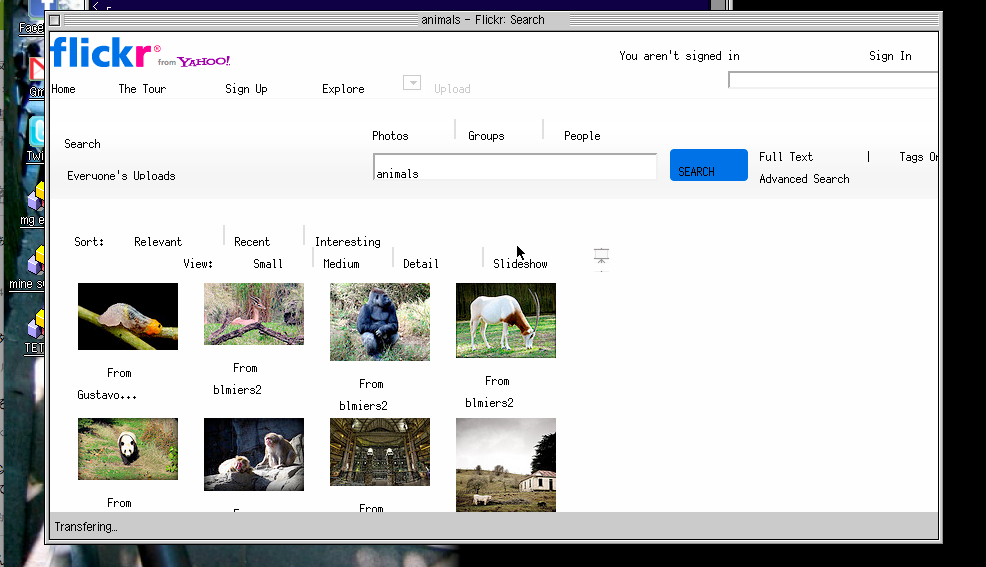The image size is (986, 567).
Task: Switch to Photos search tab
Action: (x=390, y=136)
